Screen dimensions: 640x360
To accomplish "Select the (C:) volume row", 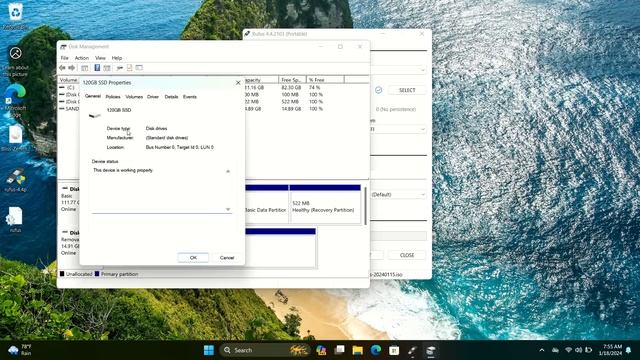I will pyautogui.click(x=70, y=87).
